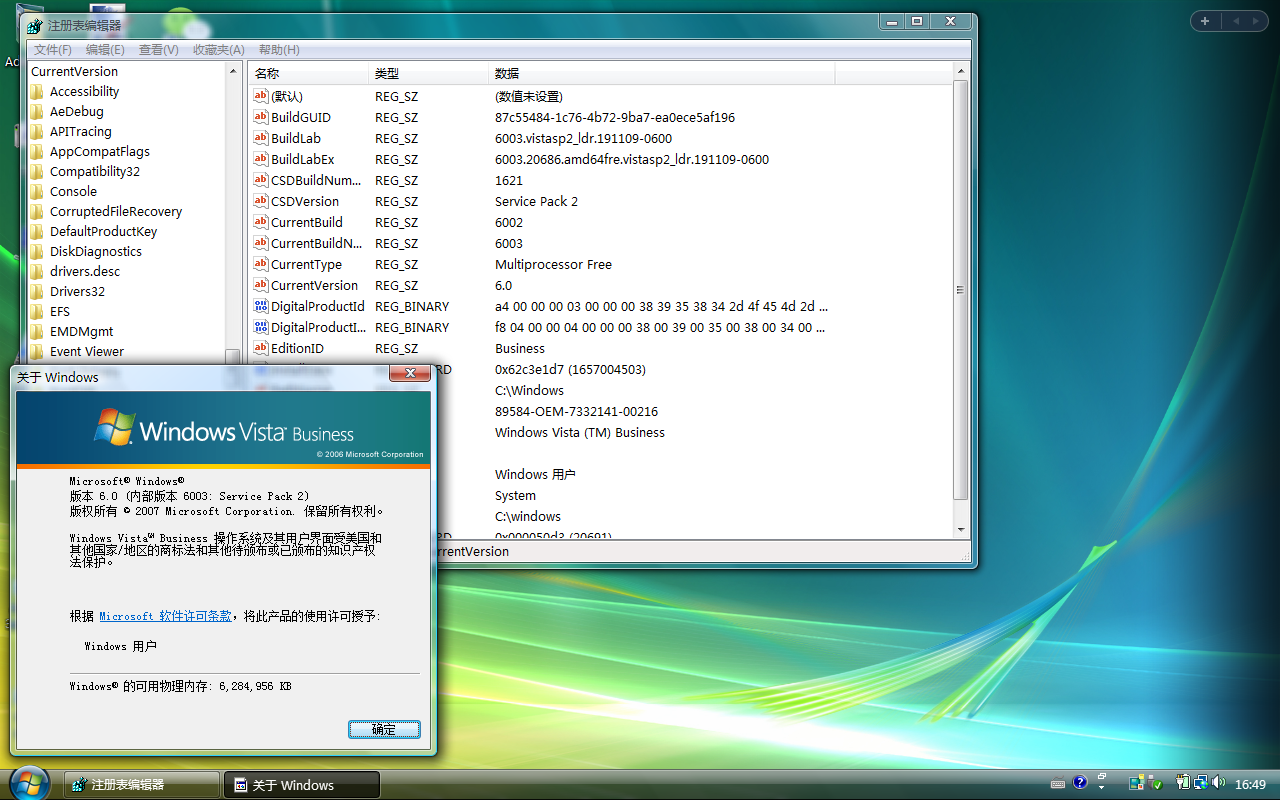The width and height of the screenshot is (1280, 800).
Task: Sort by the 名称 column header
Action: pyautogui.click(x=309, y=74)
